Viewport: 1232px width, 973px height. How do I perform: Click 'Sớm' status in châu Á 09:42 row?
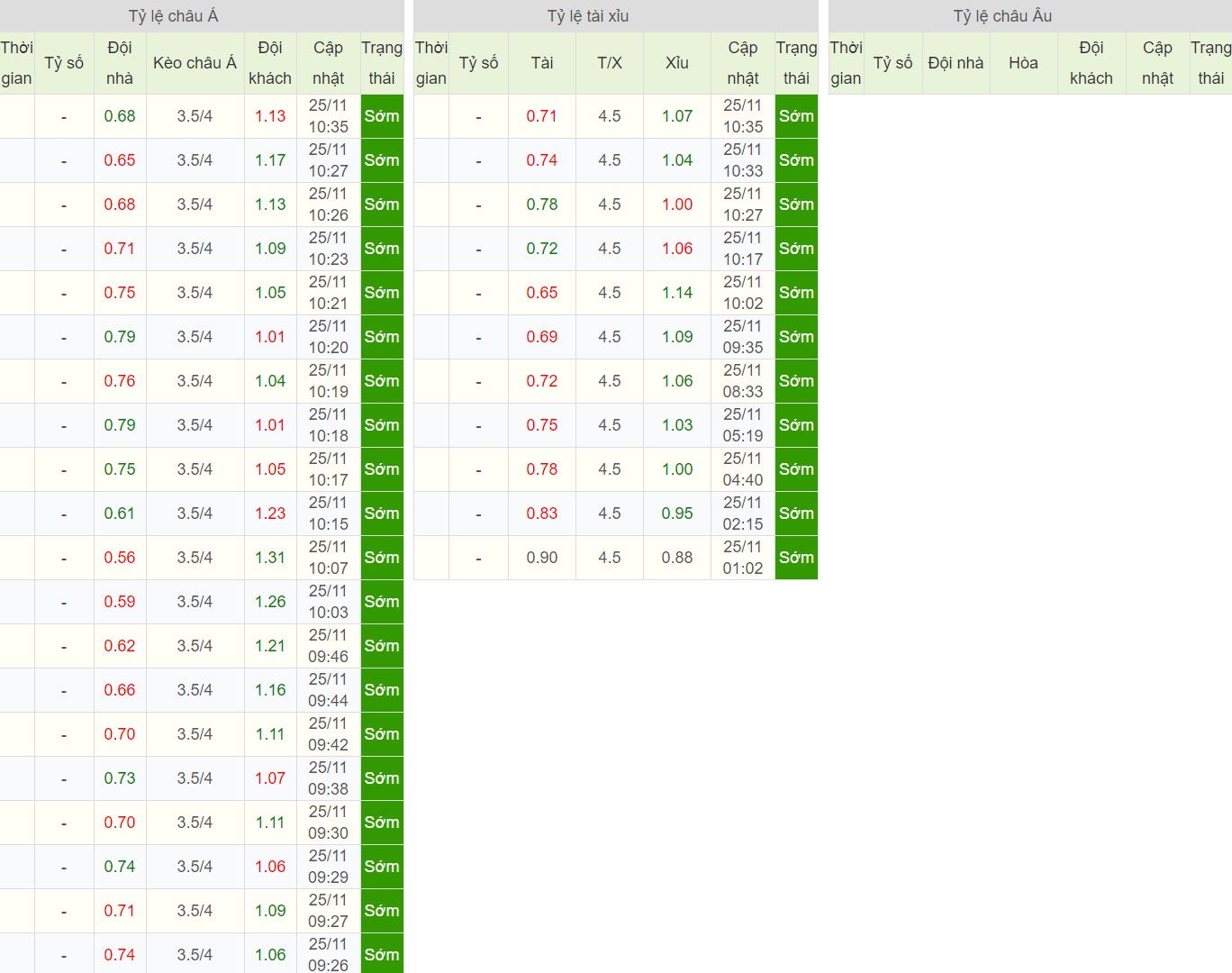382,734
